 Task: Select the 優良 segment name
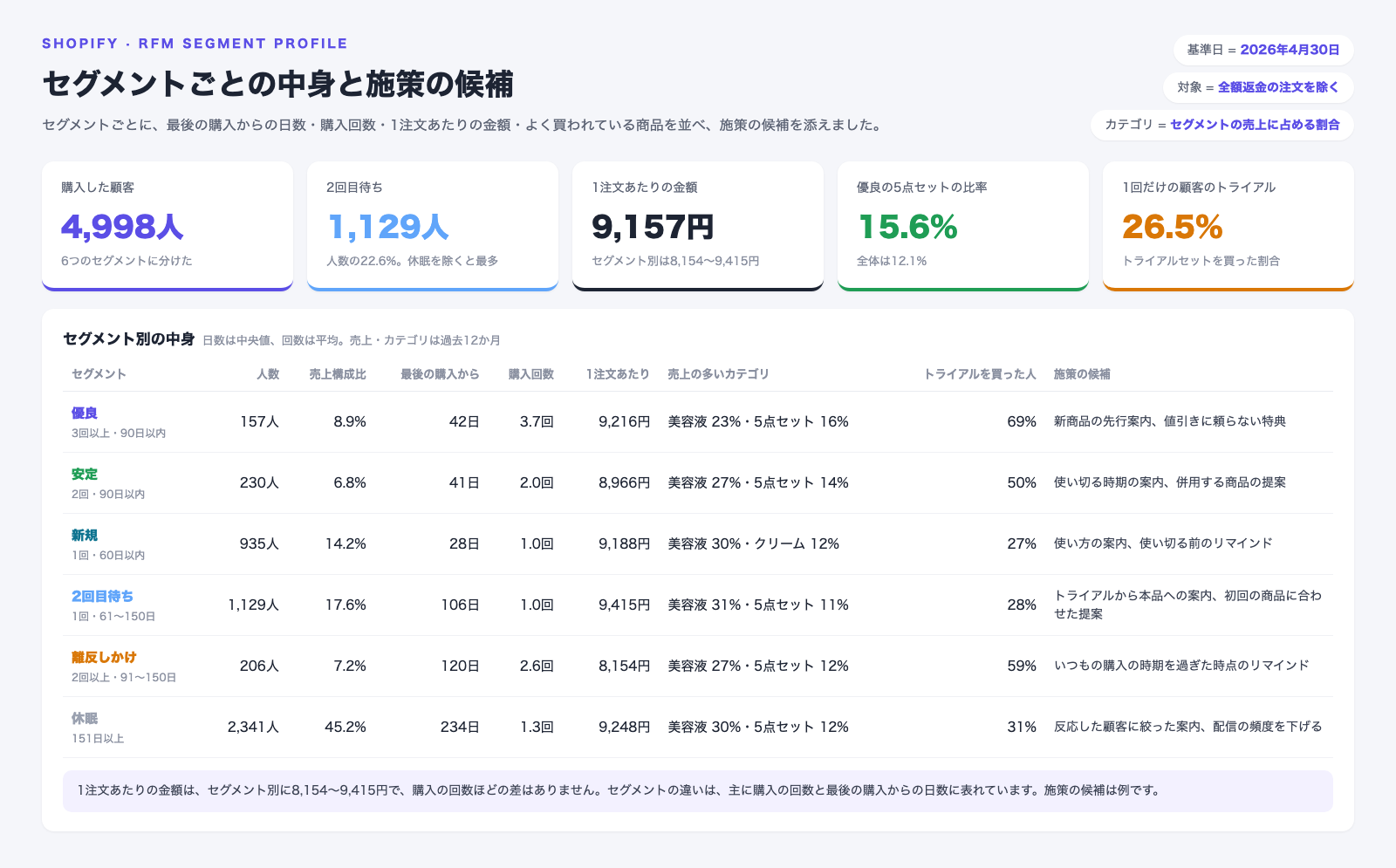pyautogui.click(x=85, y=413)
